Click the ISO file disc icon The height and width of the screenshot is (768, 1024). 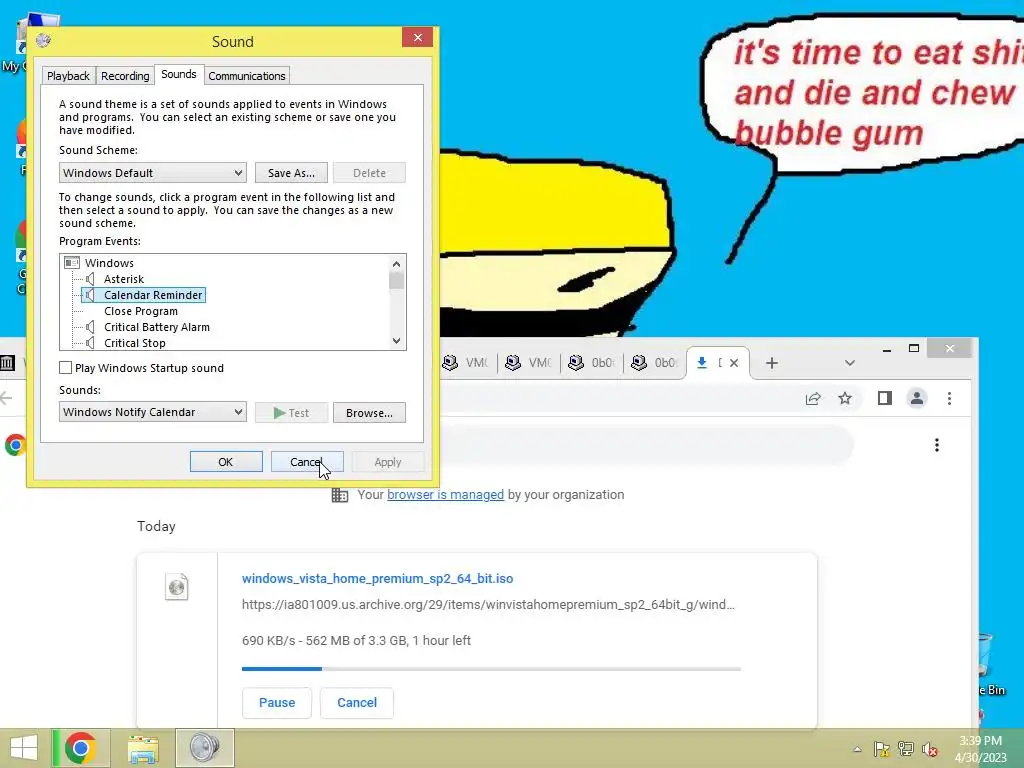(176, 586)
